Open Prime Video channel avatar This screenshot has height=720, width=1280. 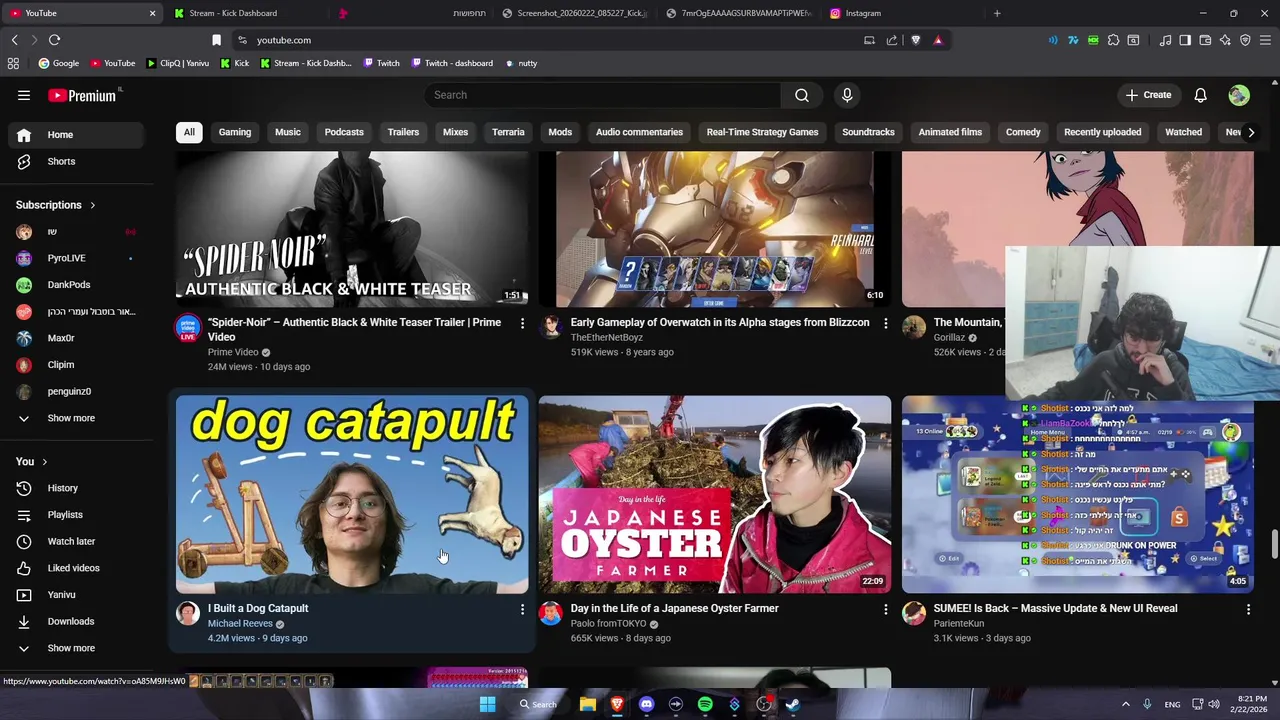tap(188, 328)
